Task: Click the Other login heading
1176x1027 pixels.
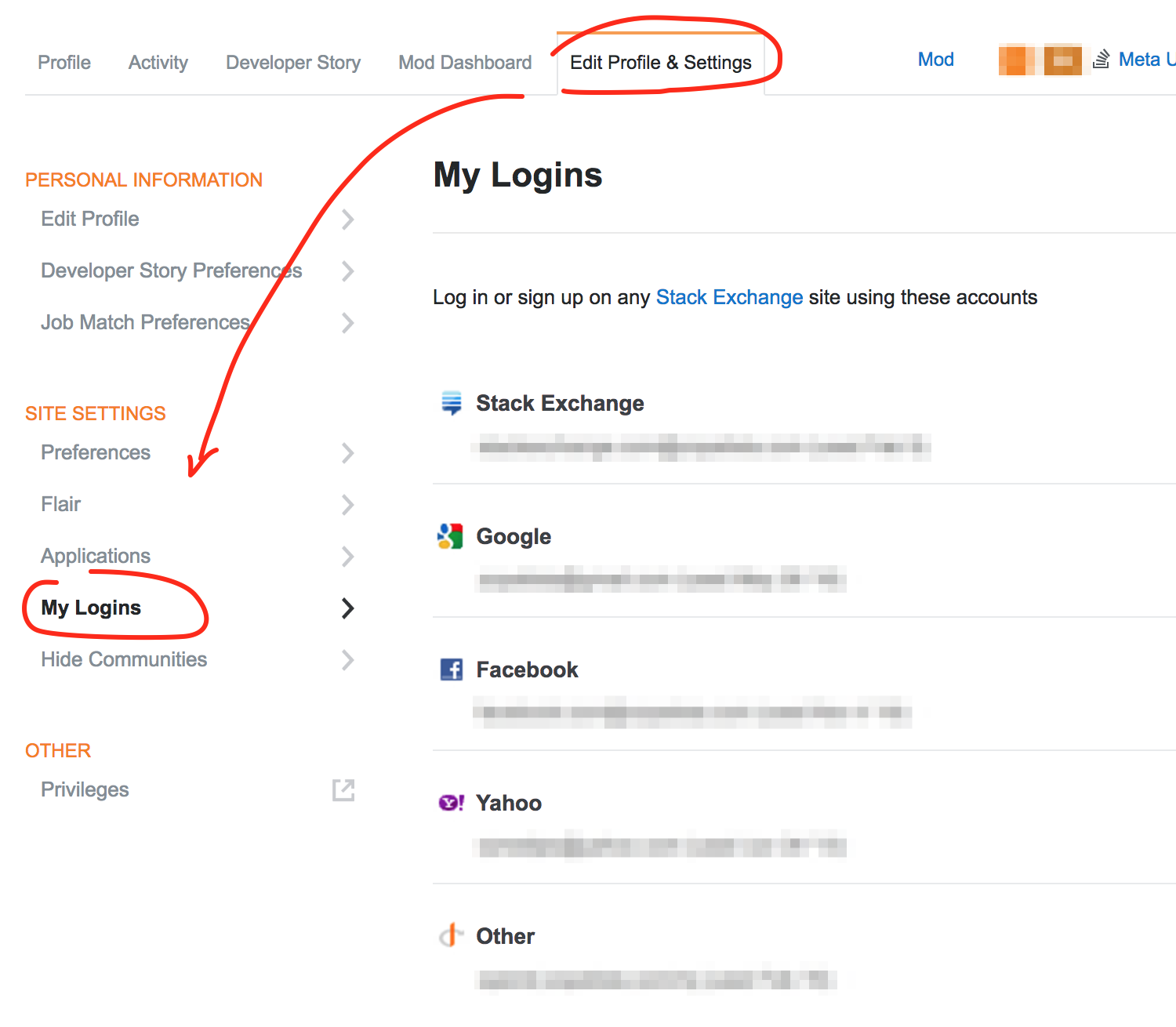Action: [x=506, y=936]
